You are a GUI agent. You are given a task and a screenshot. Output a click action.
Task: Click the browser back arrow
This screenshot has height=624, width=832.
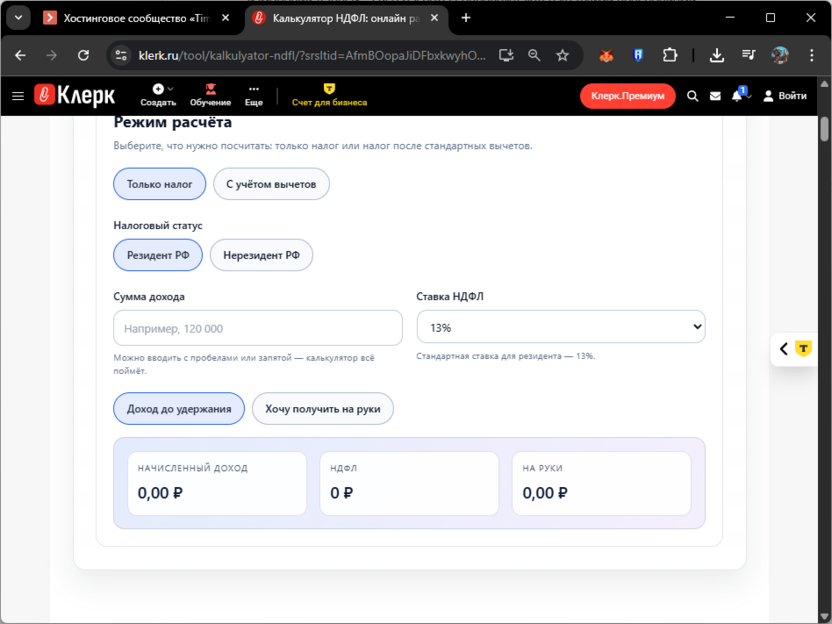coord(20,55)
